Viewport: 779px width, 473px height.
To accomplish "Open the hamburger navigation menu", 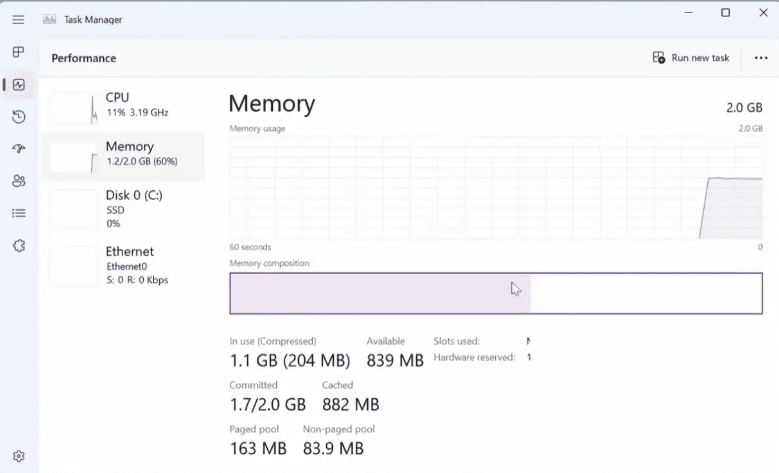I will click(x=18, y=19).
